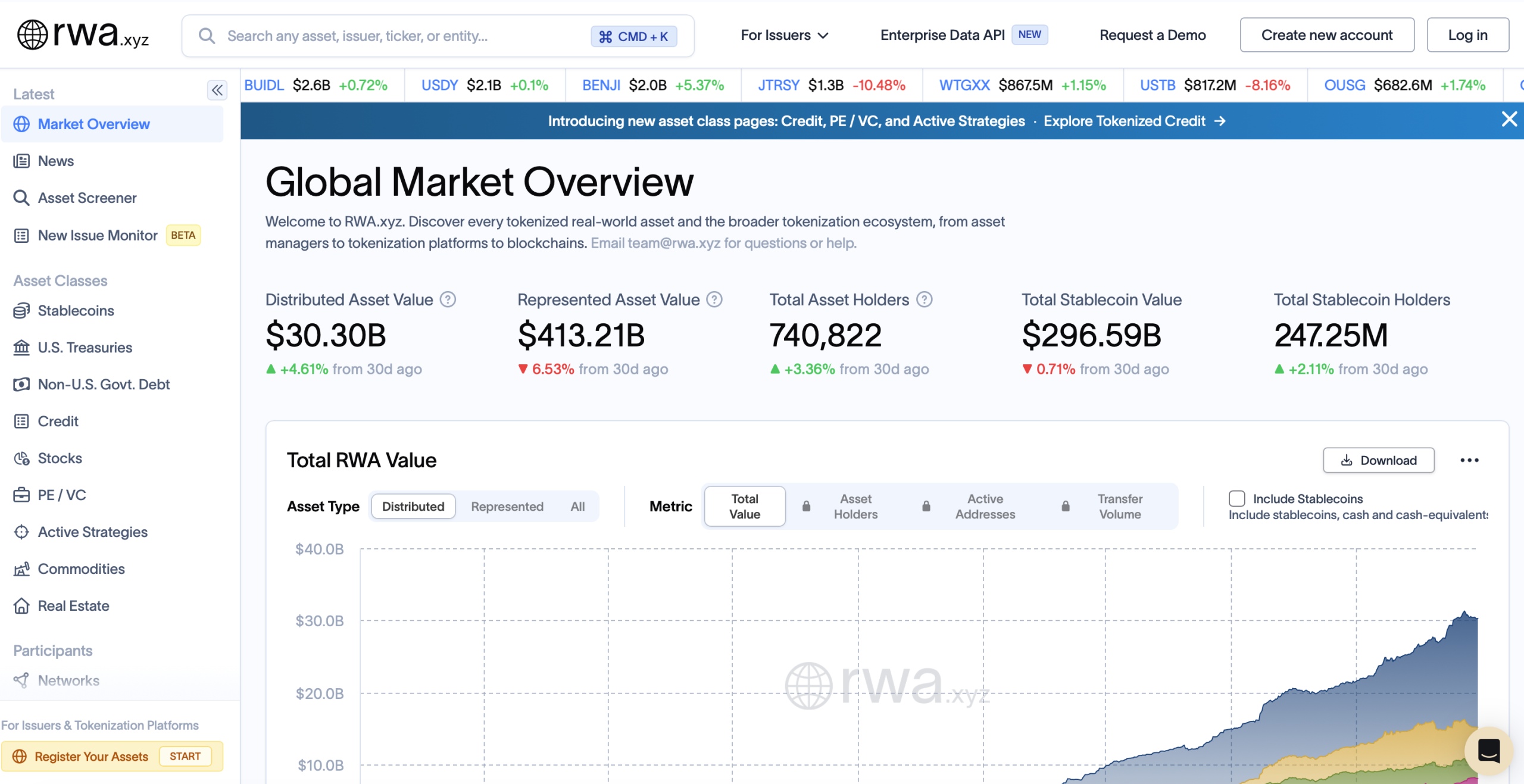1524x784 pixels.
Task: Select the Stablecoins coins icon
Action: [x=21, y=310]
